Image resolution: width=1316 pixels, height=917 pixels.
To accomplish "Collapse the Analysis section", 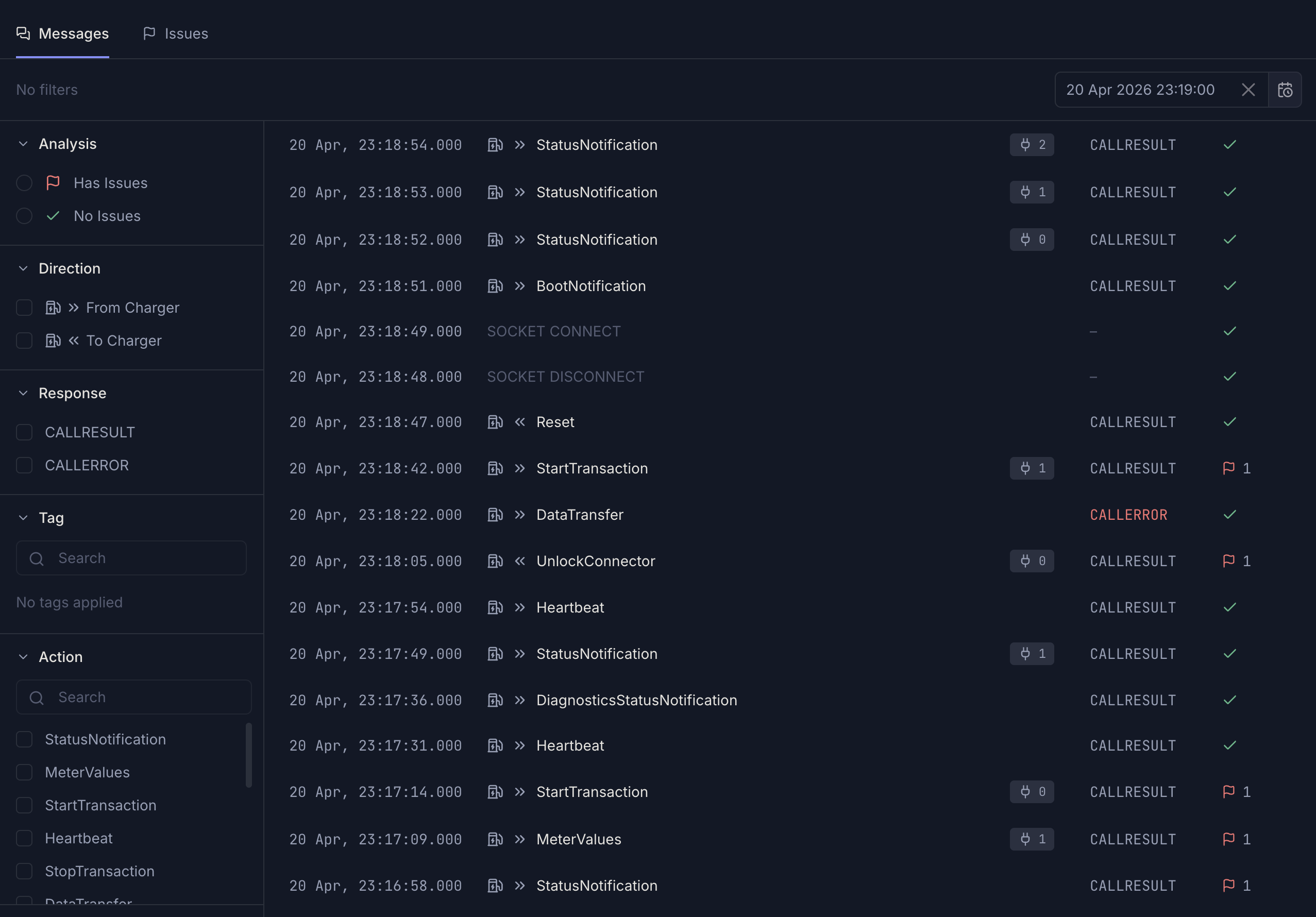I will coord(23,144).
